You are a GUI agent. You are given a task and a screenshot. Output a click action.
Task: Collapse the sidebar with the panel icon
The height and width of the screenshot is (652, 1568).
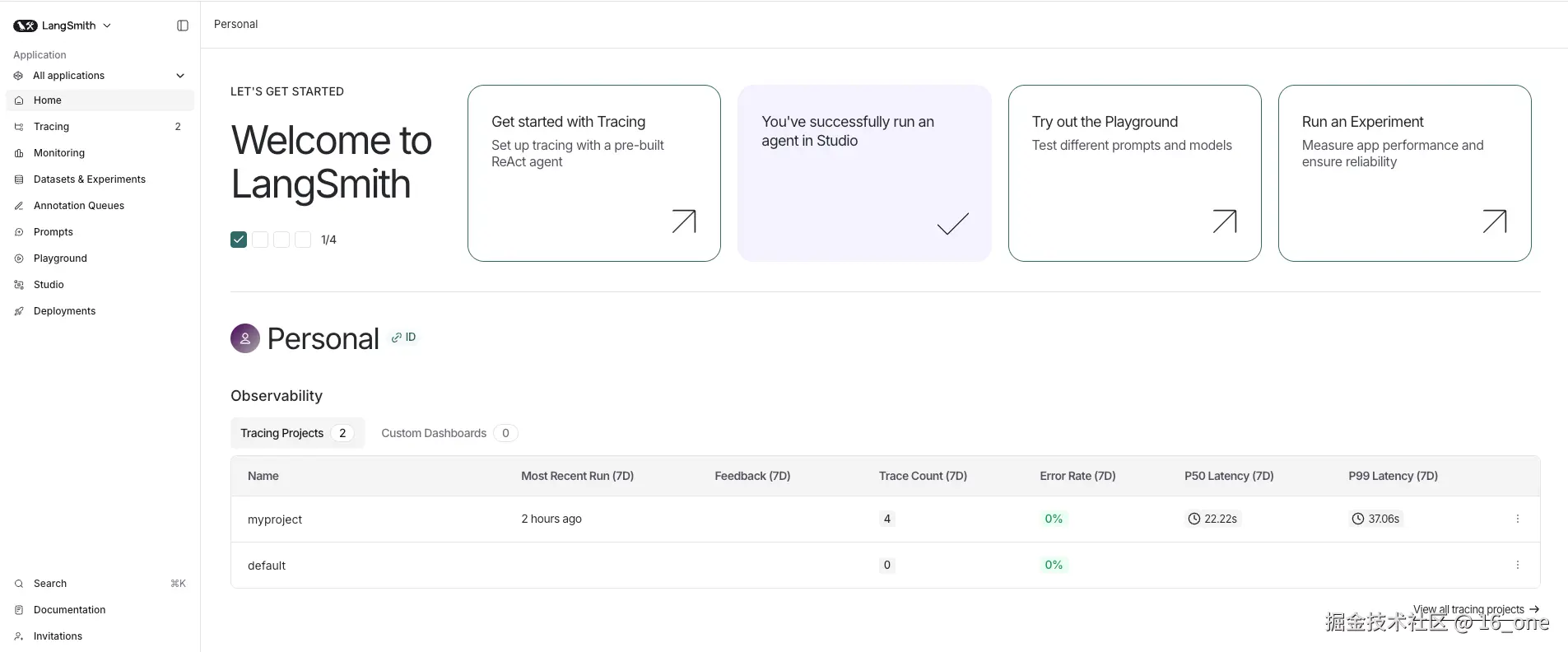183,26
